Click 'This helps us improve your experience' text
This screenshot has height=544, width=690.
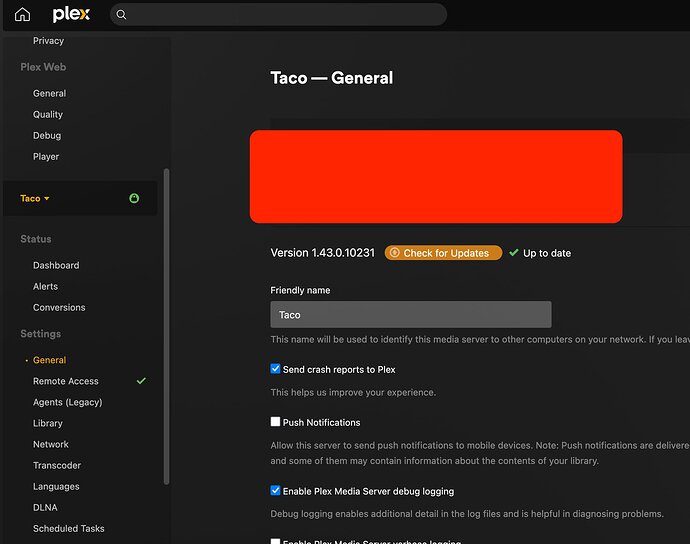tap(353, 392)
